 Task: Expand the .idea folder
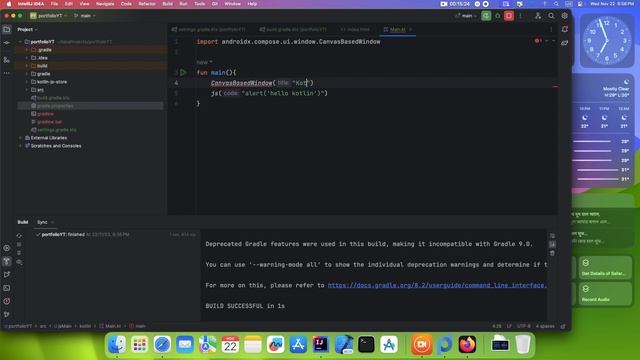pos(27,58)
